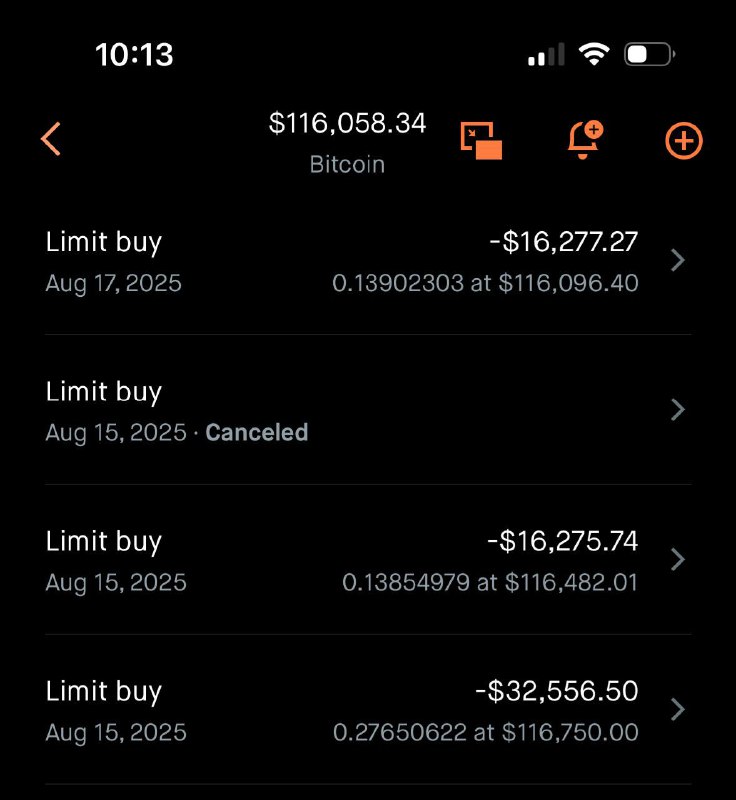Open picture-in-picture chart icon
The height and width of the screenshot is (800, 736).
(481, 140)
